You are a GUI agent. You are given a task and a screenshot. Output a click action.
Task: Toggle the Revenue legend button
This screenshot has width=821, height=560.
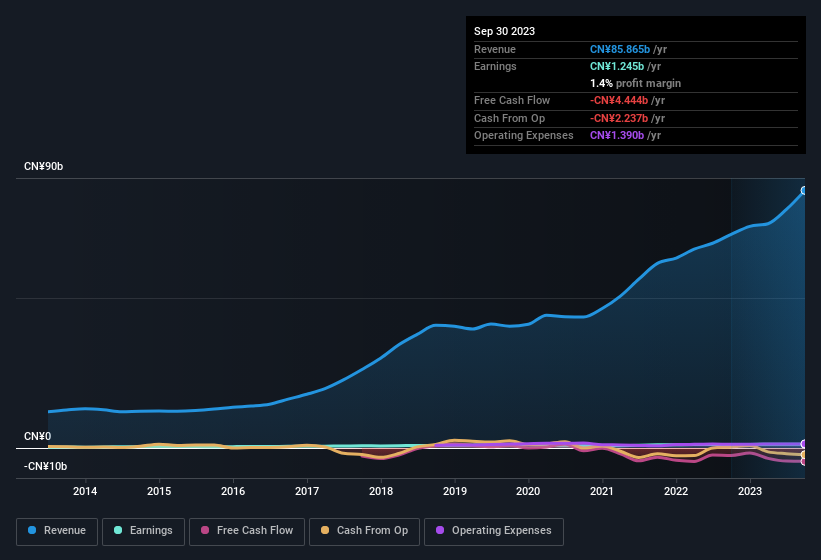coord(57,531)
